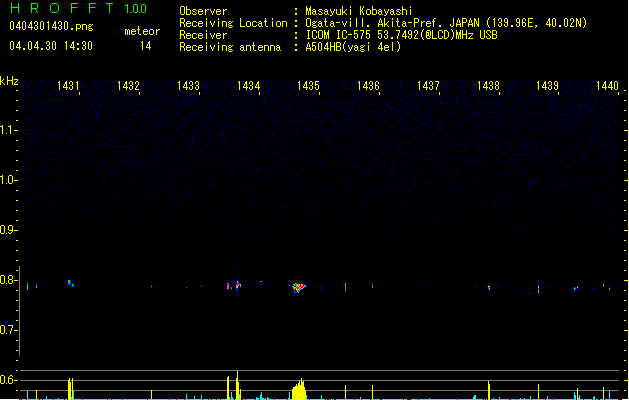Screen dimensions: 629x400
Task: Click the A504HB(yagi 4el) antenna text
Action: (353, 47)
